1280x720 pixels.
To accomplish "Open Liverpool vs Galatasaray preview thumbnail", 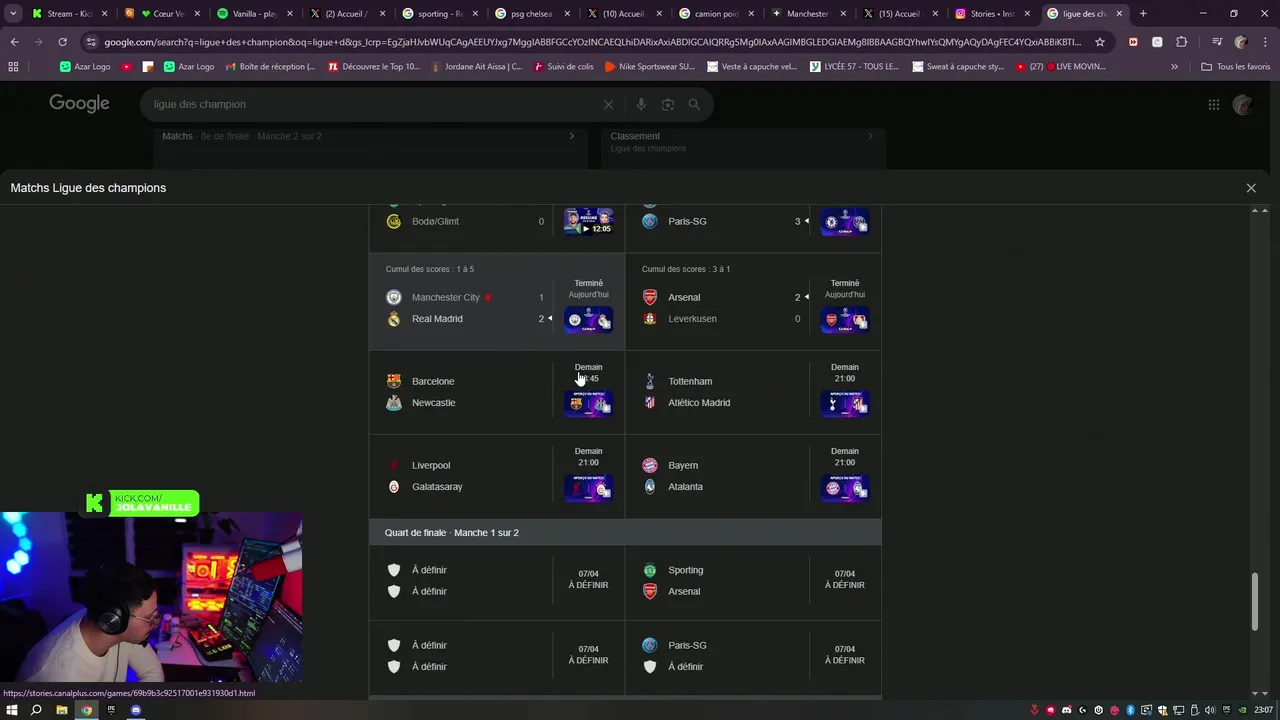I will point(588,487).
